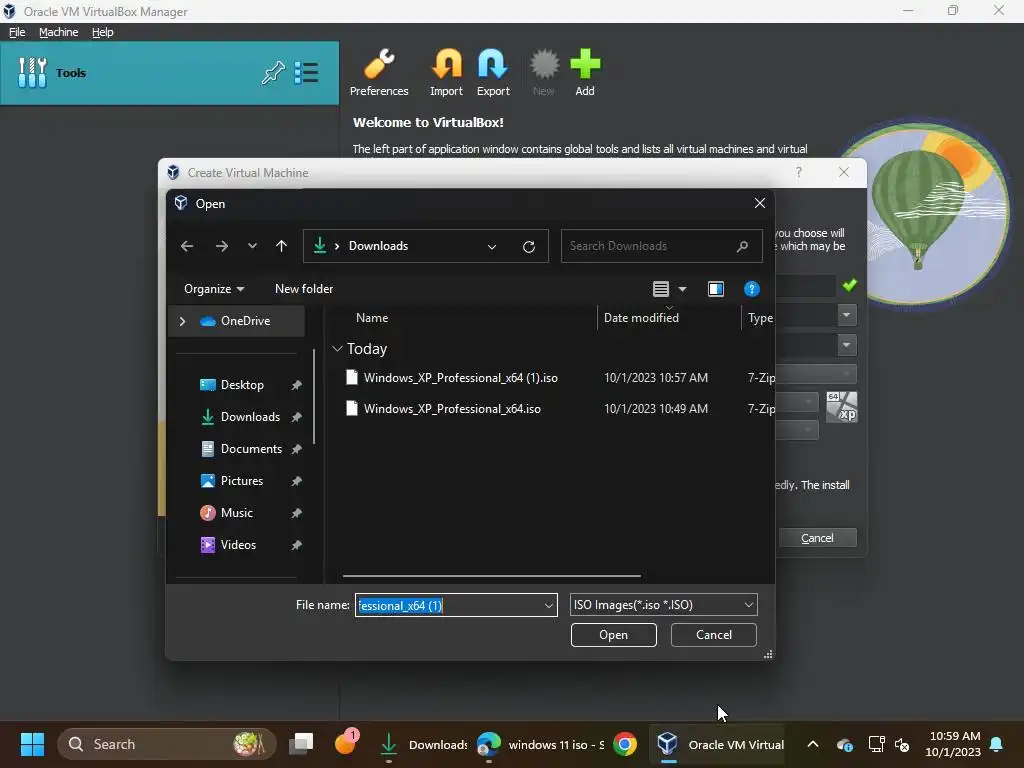Click the Open button in the file dialog
The height and width of the screenshot is (768, 1024).
tap(613, 635)
